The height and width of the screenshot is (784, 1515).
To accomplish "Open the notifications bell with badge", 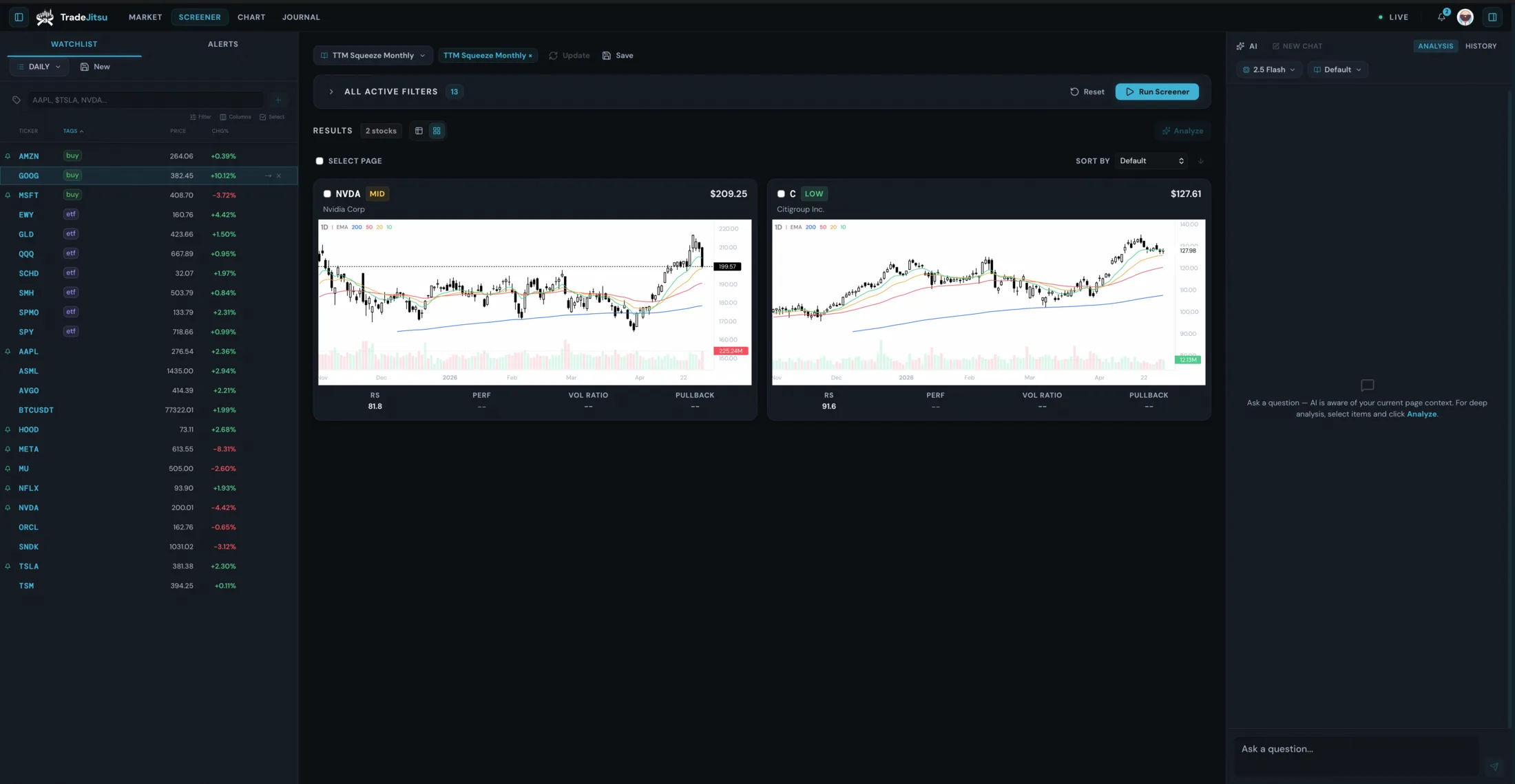I will tap(1442, 17).
